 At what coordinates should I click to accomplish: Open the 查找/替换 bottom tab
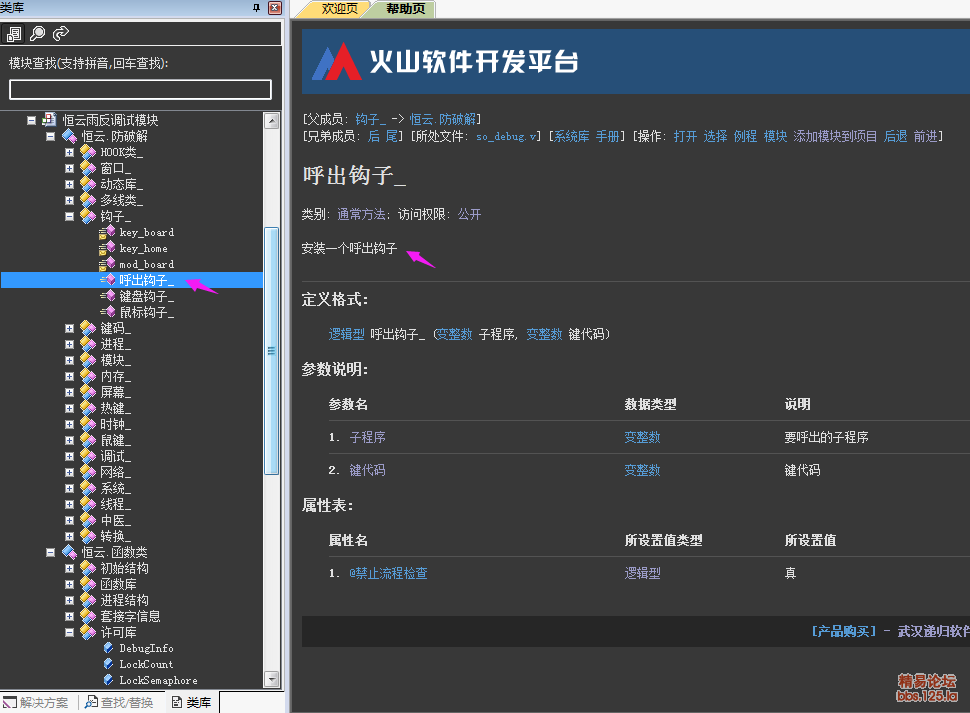tap(122, 703)
